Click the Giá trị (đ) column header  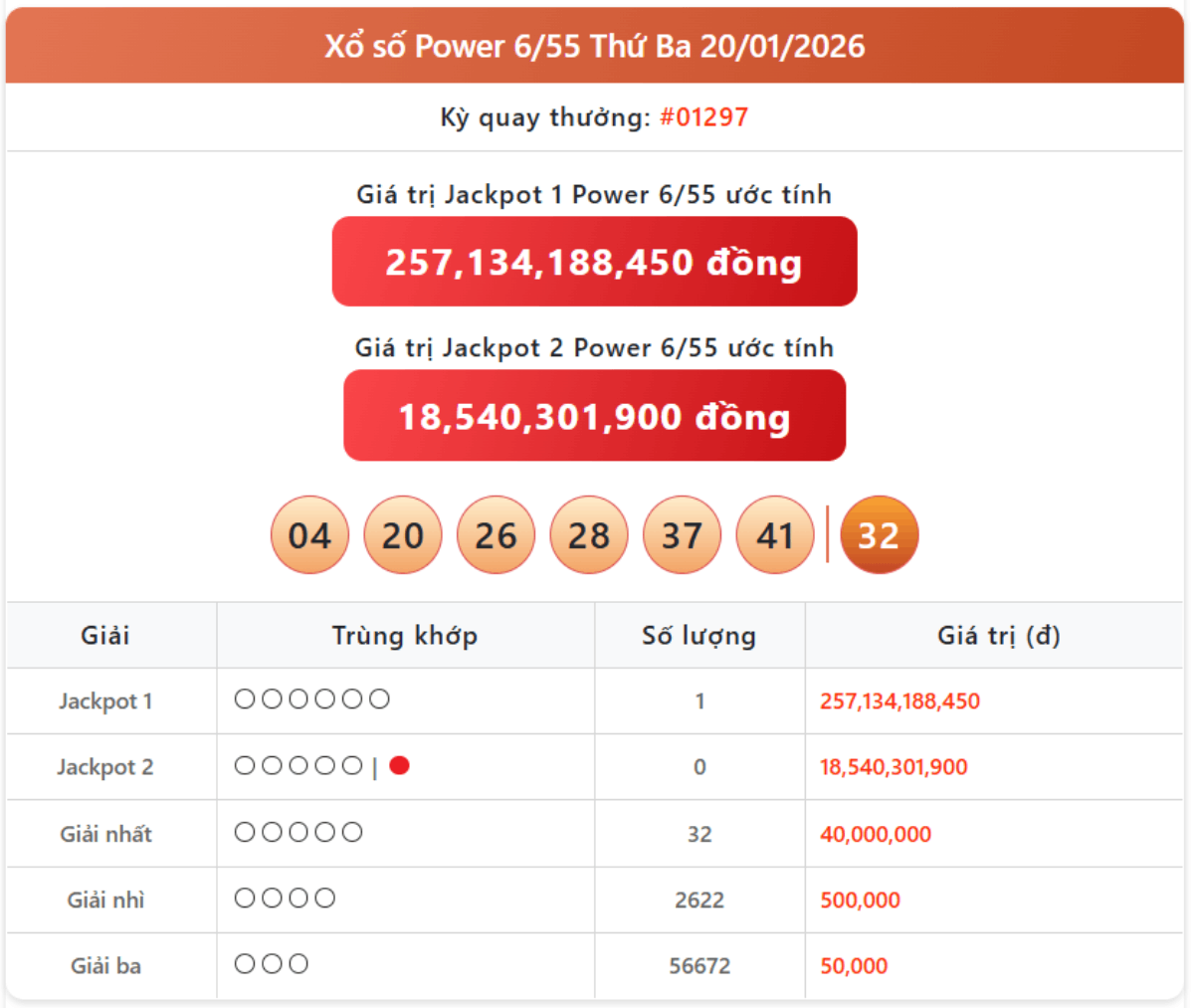998,635
